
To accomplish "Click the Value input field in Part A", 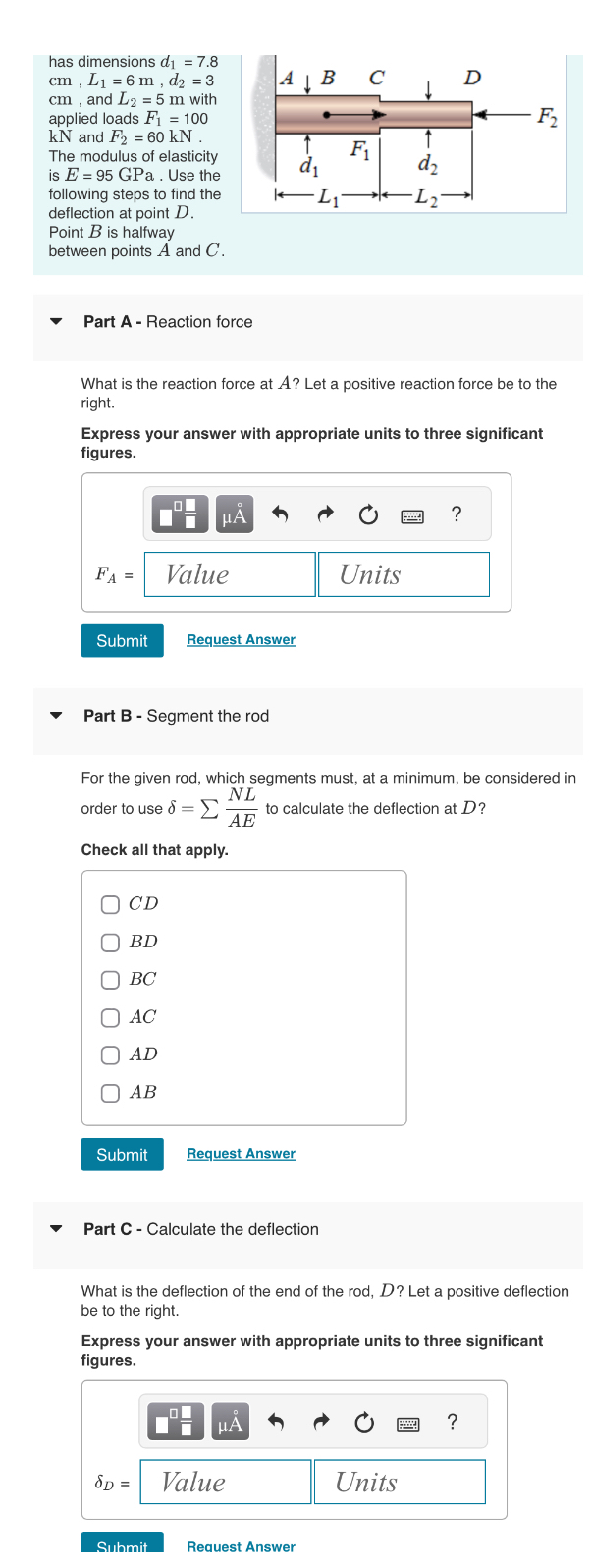I will [229, 574].
